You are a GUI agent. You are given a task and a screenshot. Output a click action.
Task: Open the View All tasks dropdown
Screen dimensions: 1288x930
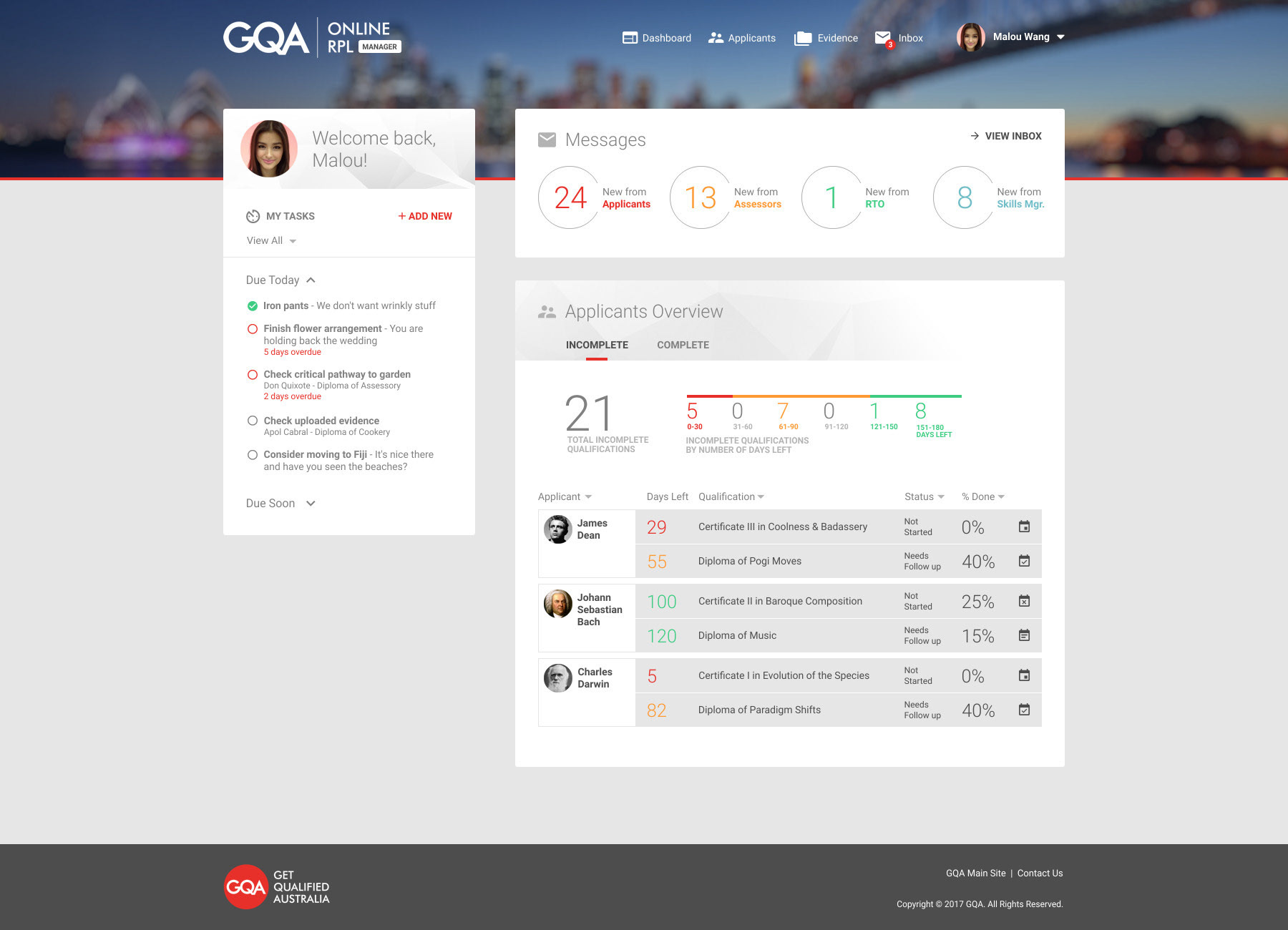coord(271,240)
